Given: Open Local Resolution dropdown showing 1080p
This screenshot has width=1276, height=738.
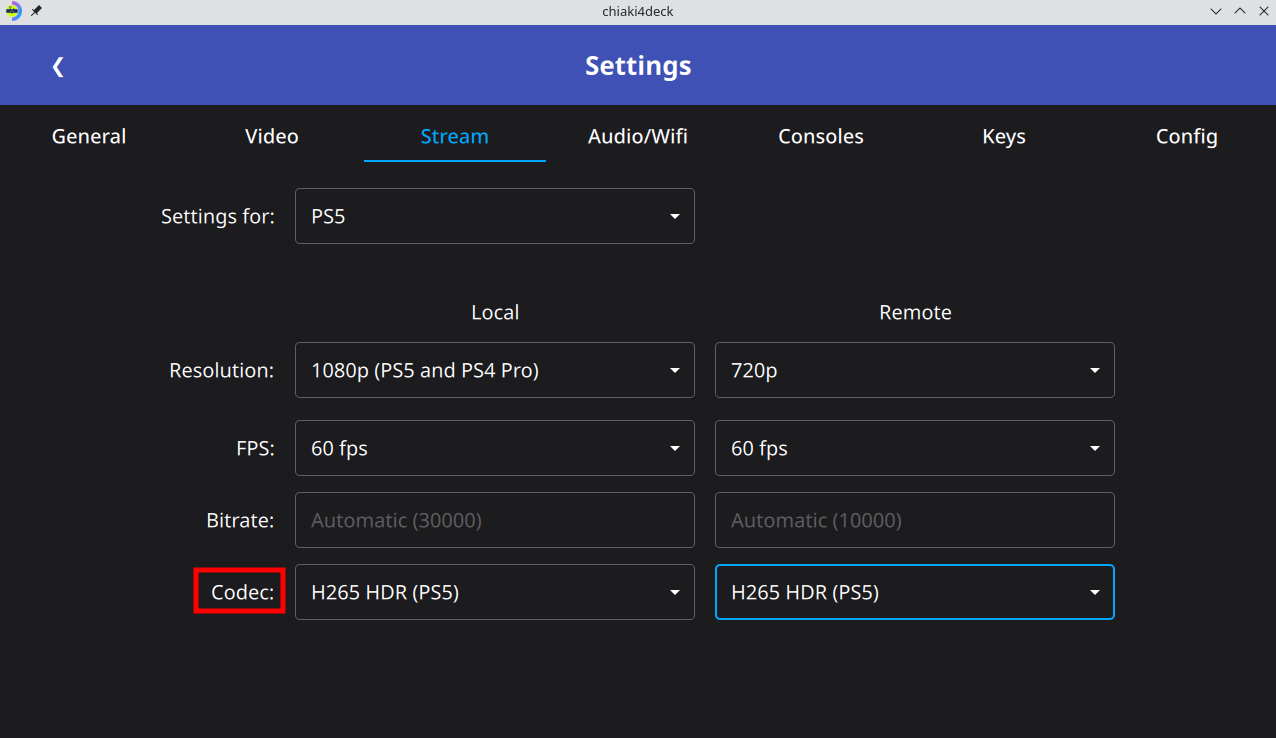Looking at the screenshot, I should [495, 370].
